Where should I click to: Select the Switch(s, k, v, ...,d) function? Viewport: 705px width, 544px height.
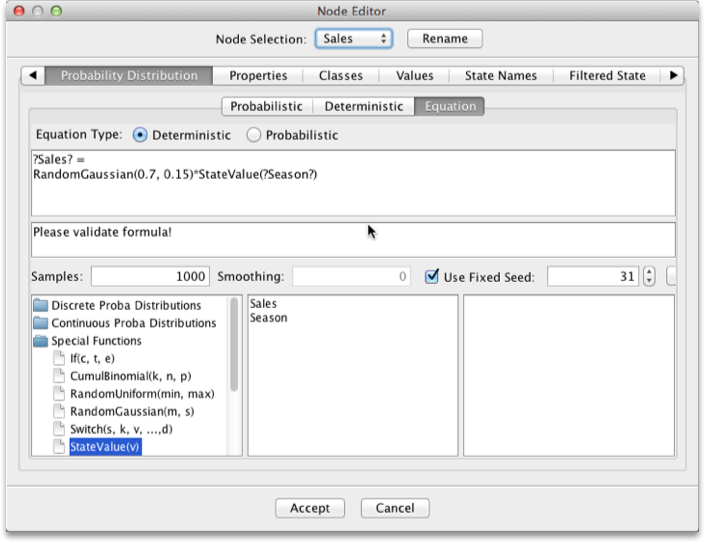121,429
